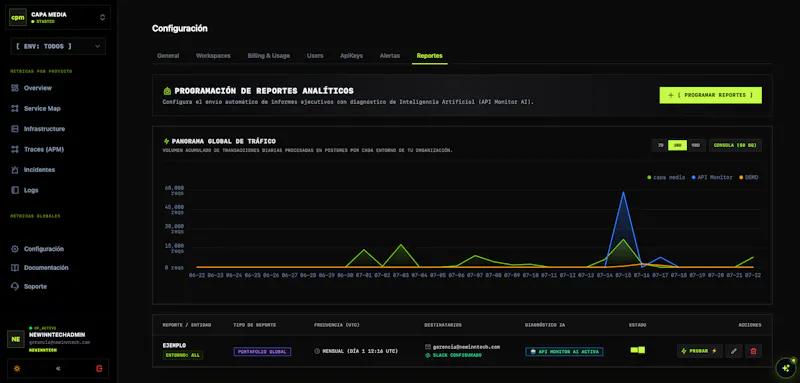
Task: Click the Diagnóstico IA column header
Action: point(544,325)
